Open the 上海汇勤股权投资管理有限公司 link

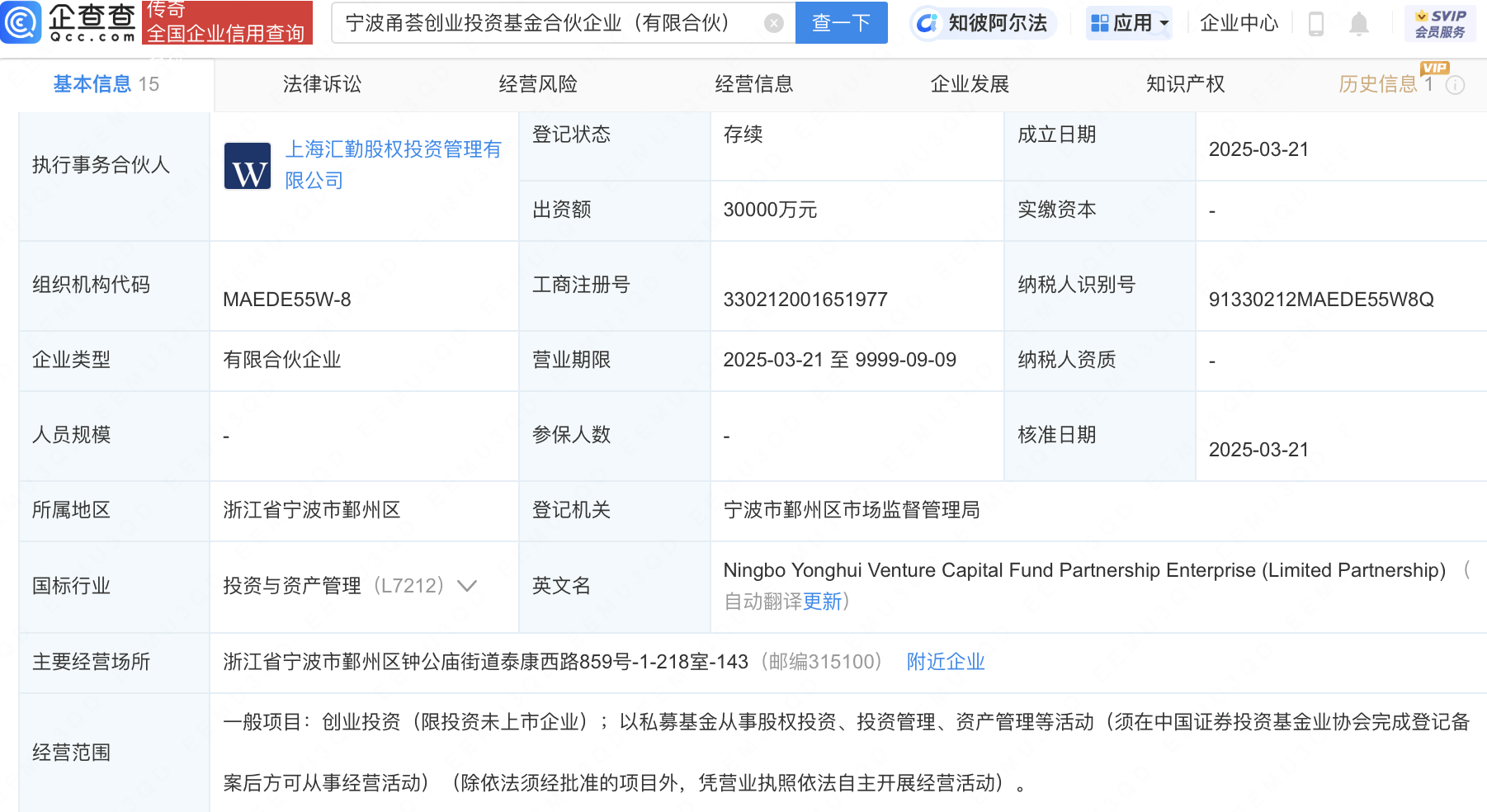click(x=393, y=165)
